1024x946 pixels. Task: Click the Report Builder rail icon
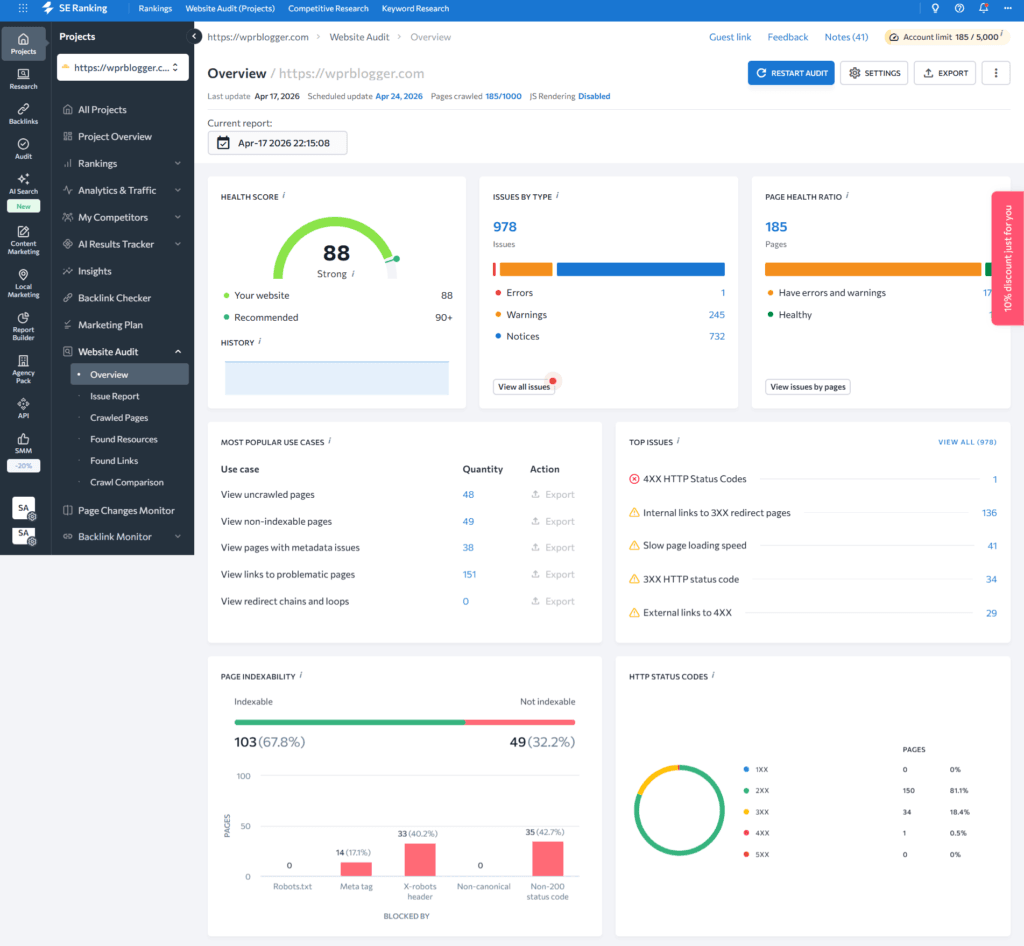pos(23,326)
